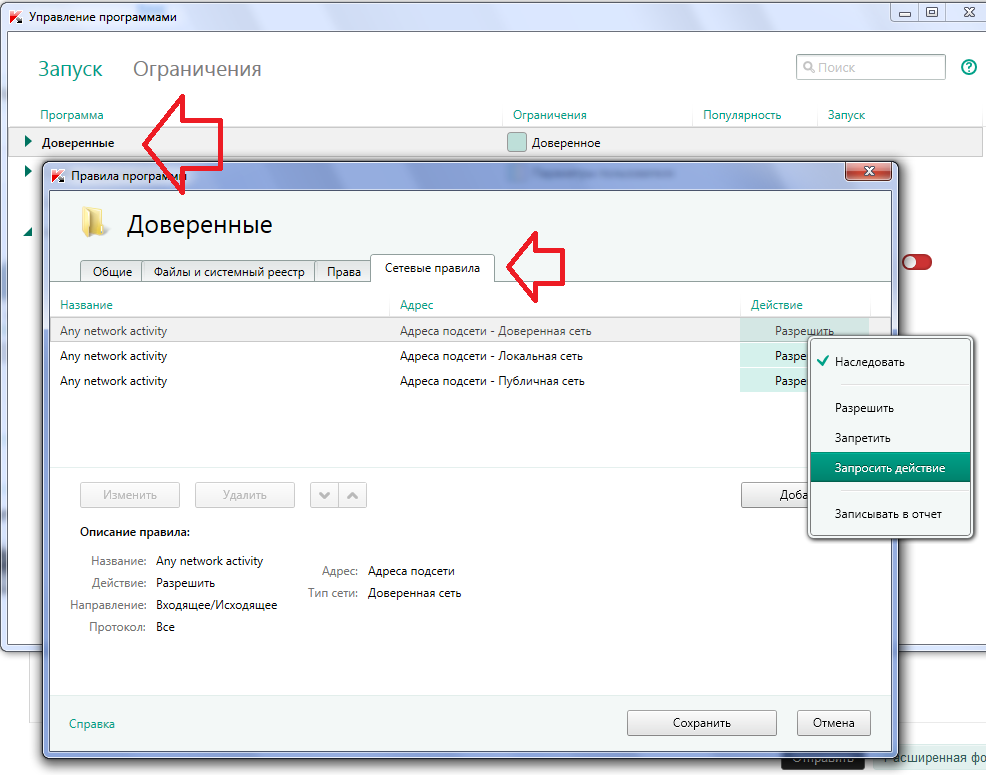Click into the Поиск search field
This screenshot has height=775, width=986.
[x=871, y=67]
